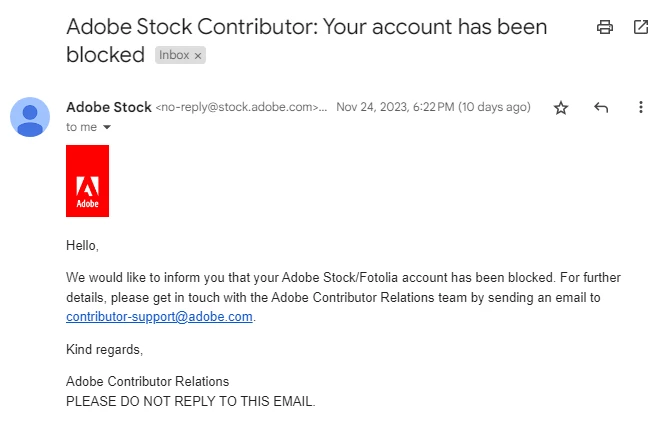Image resolution: width=664 pixels, height=428 pixels.
Task: Open the contributor-support@adobe.com link
Action: click(159, 317)
